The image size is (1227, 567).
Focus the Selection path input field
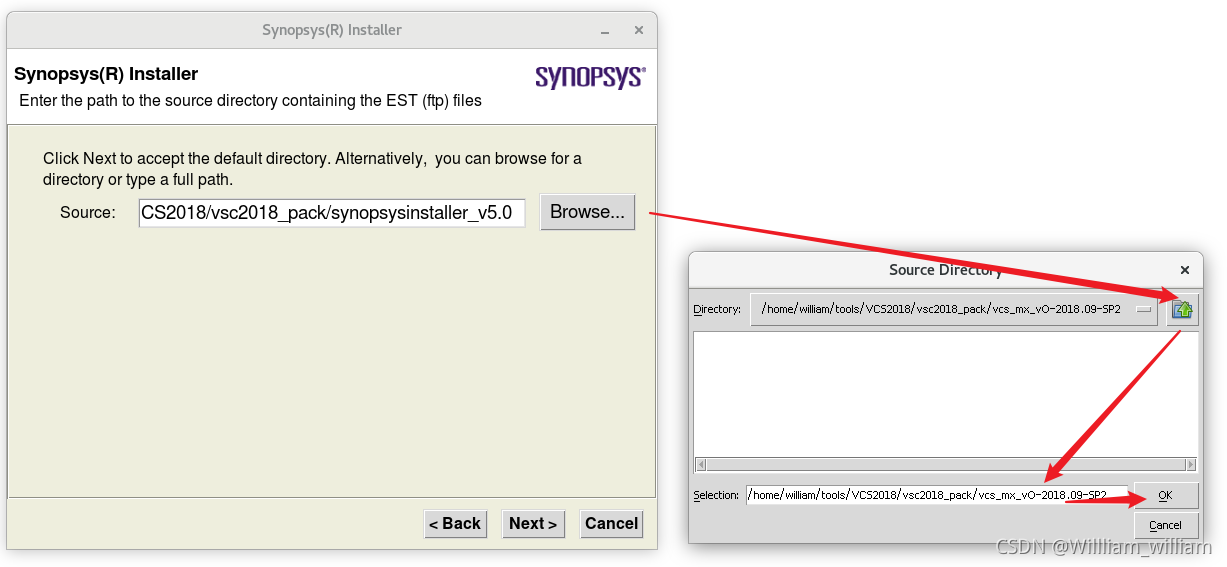[937, 495]
